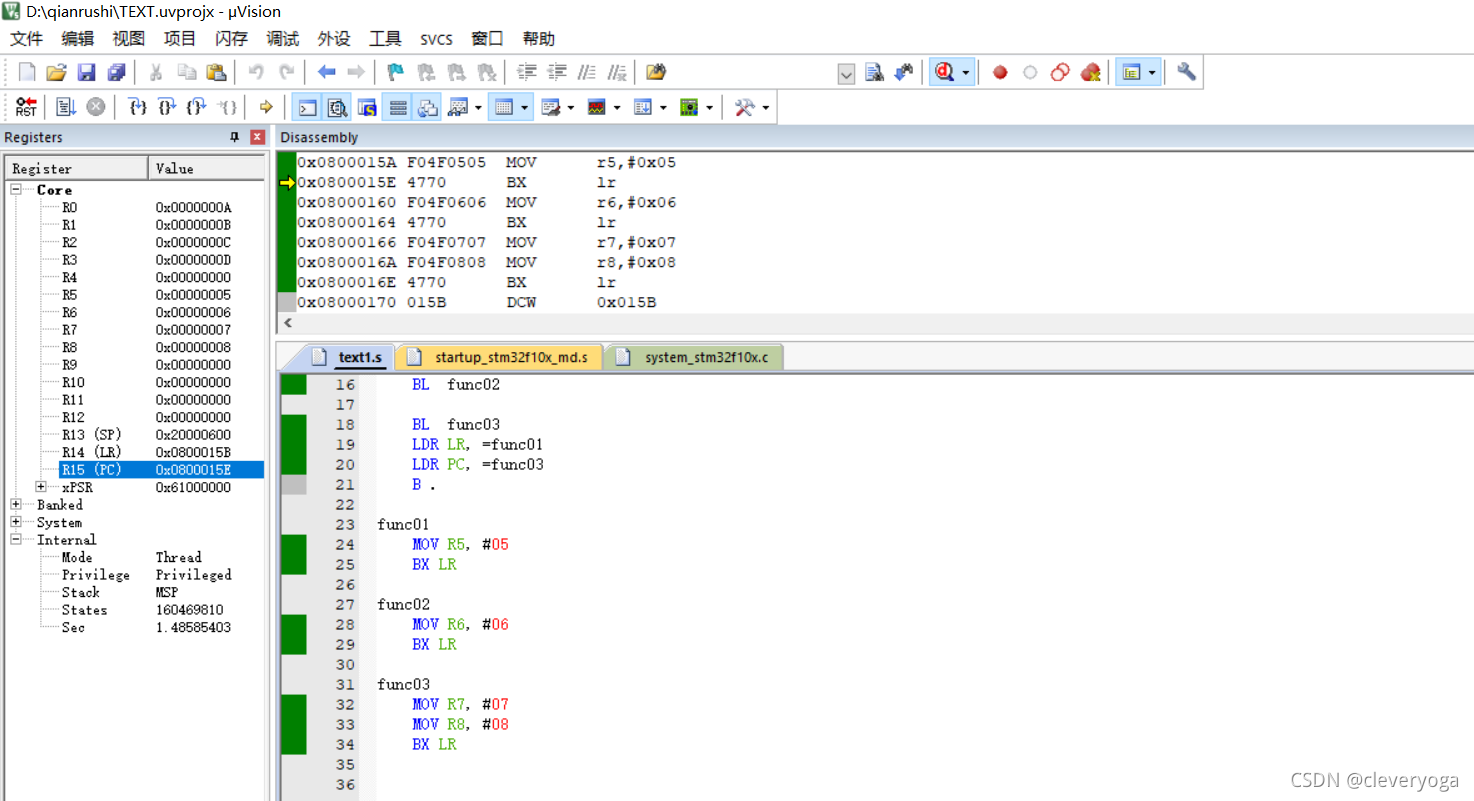Pin the Registers panel
1474x801 pixels.
tap(235, 137)
